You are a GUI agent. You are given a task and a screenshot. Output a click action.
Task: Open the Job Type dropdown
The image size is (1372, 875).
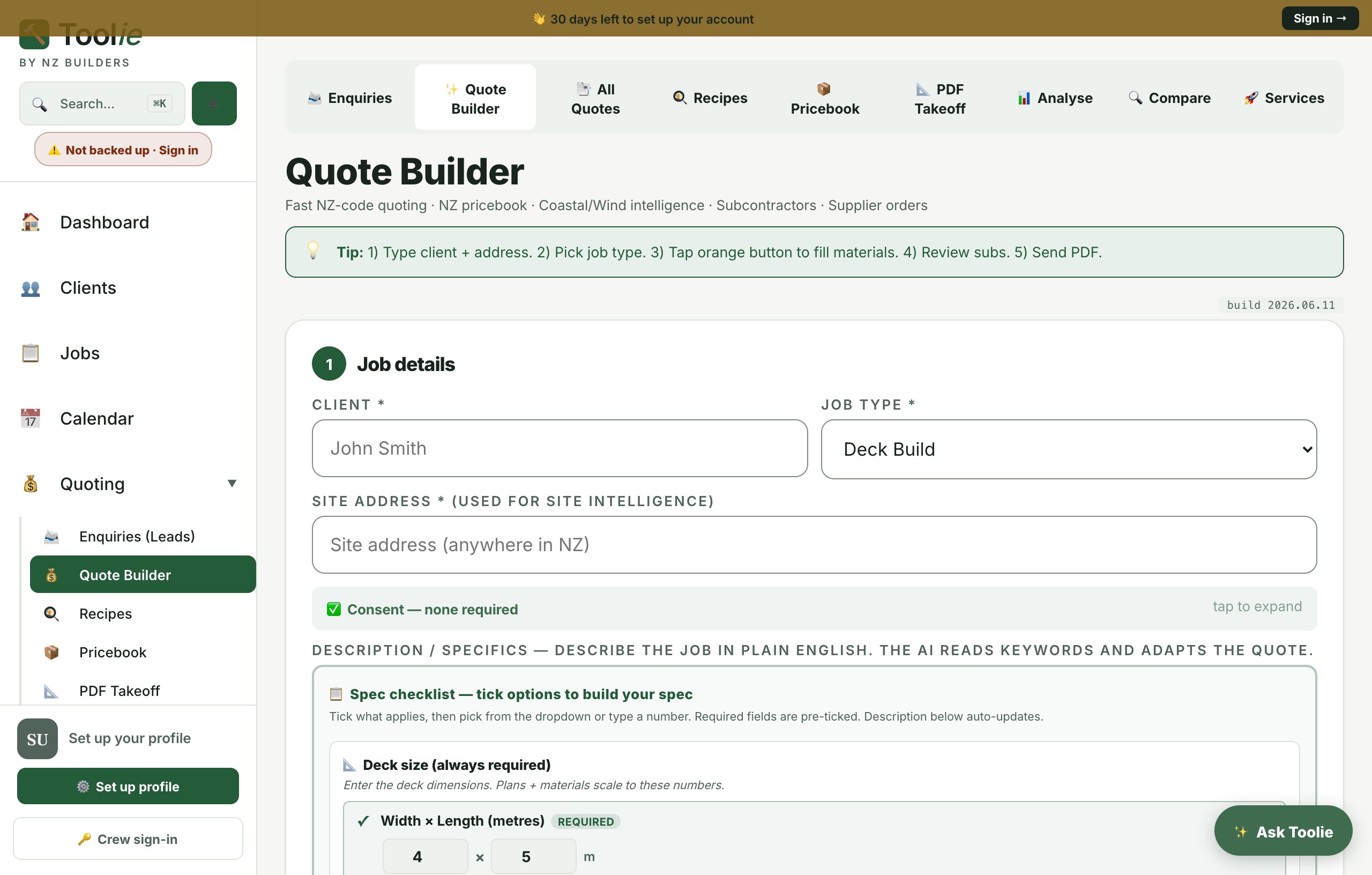[1068, 449]
